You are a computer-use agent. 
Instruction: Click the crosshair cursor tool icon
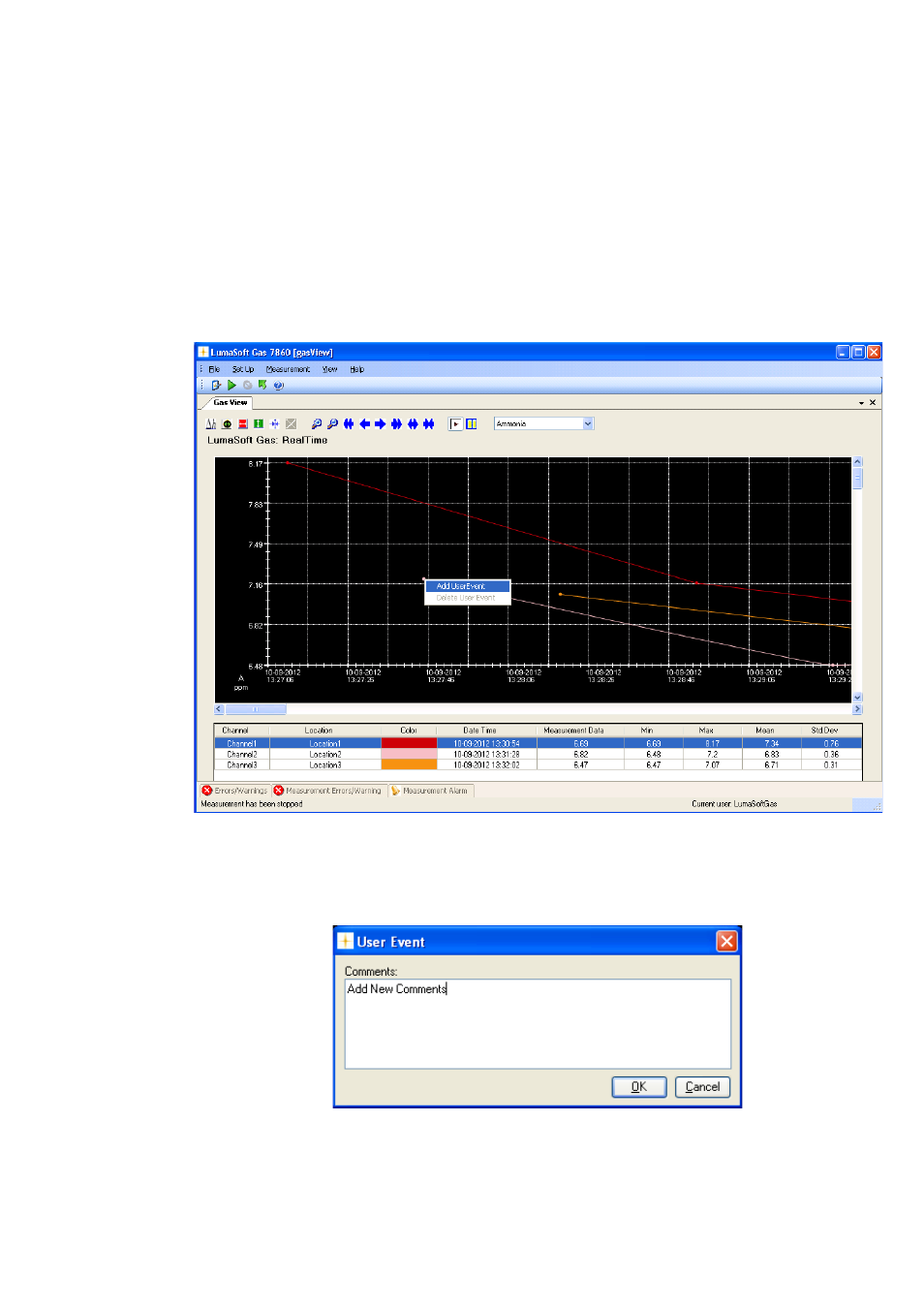(x=275, y=423)
